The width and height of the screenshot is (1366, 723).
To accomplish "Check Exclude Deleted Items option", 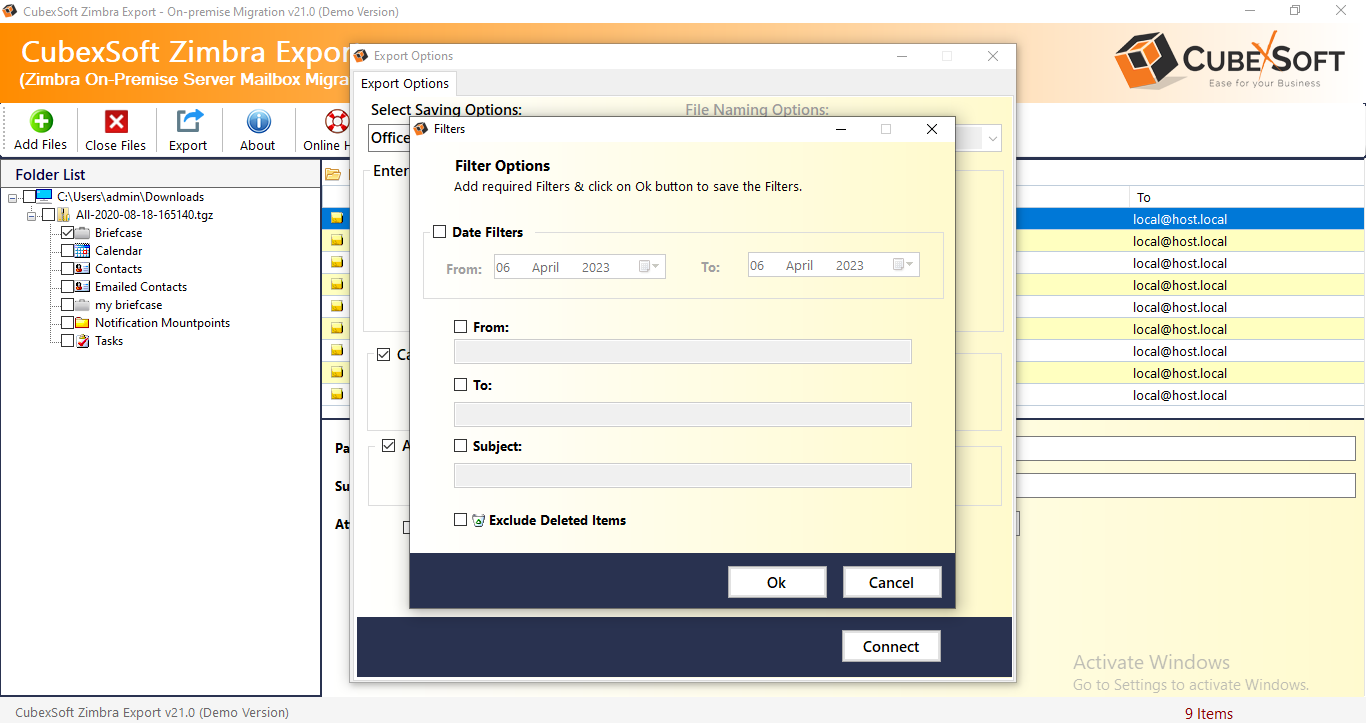I will pyautogui.click(x=460, y=520).
